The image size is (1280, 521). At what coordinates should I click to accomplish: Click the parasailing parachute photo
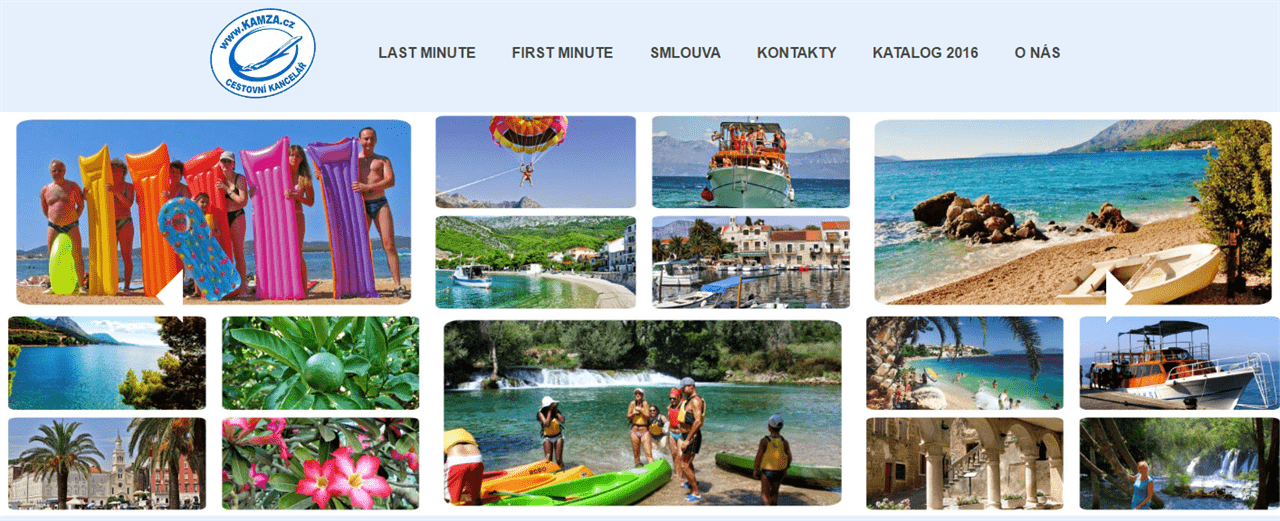pos(535,162)
